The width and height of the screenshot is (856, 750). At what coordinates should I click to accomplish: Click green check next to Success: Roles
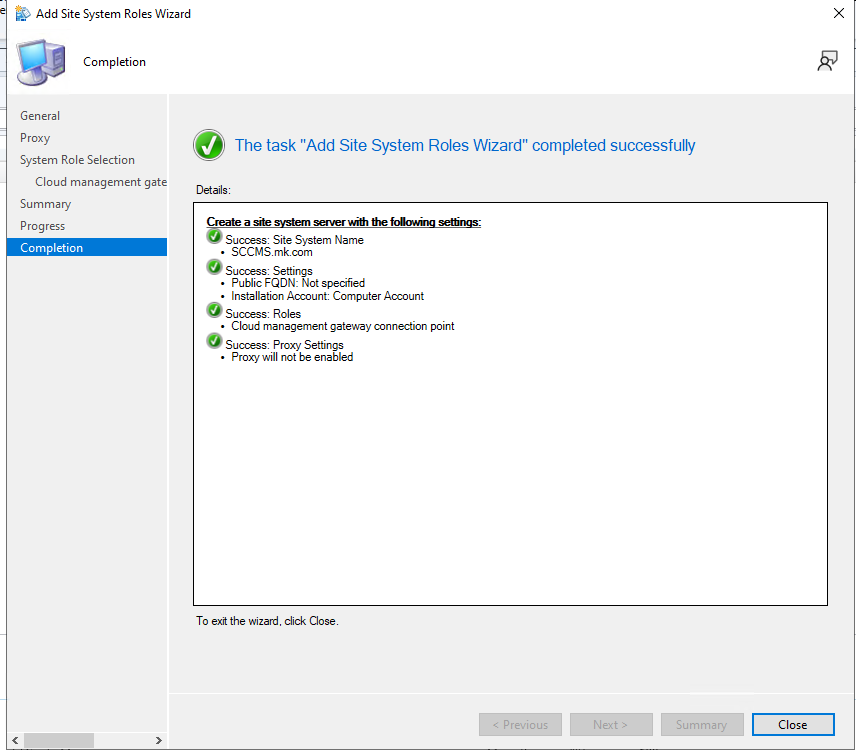(x=214, y=311)
